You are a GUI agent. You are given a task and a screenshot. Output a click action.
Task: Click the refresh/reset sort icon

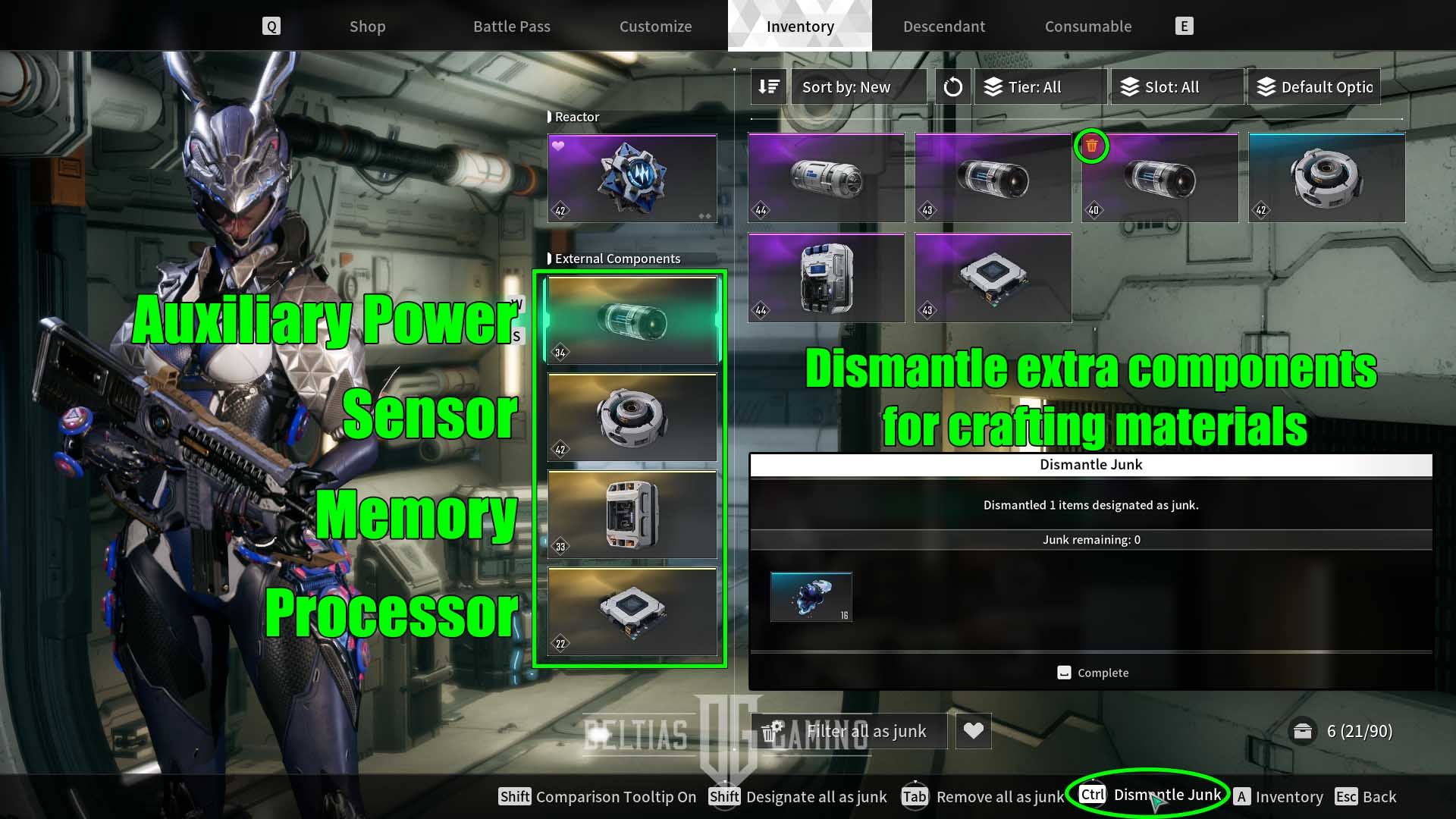(951, 87)
